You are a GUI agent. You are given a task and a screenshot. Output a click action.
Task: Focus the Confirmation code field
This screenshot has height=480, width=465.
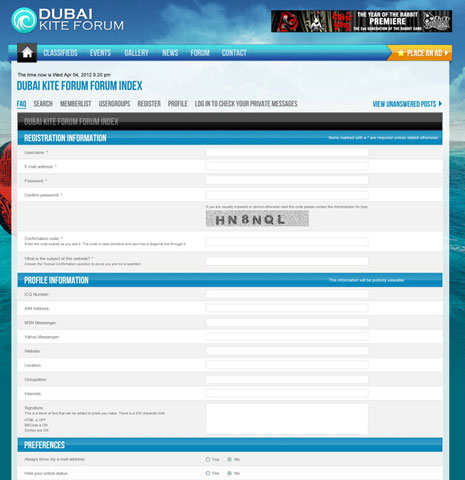coord(287,242)
